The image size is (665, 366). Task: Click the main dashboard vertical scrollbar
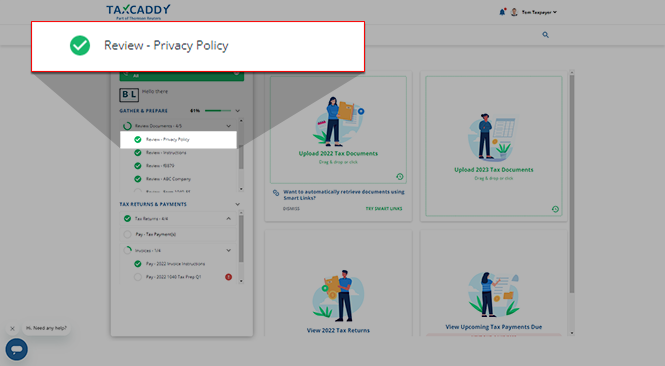[x=572, y=184]
